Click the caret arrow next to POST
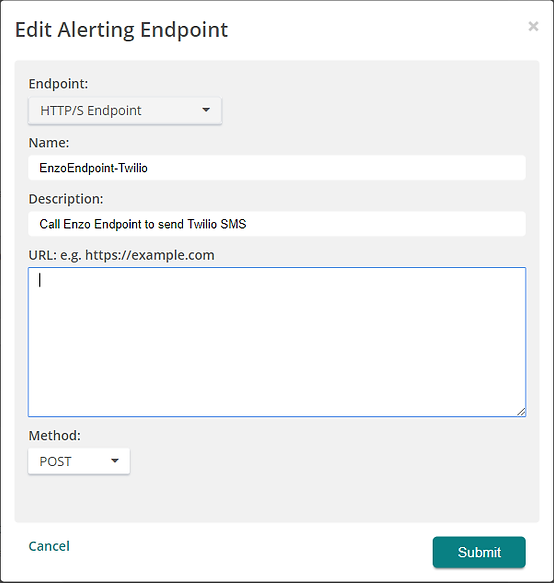This screenshot has height=583, width=554. 115,461
